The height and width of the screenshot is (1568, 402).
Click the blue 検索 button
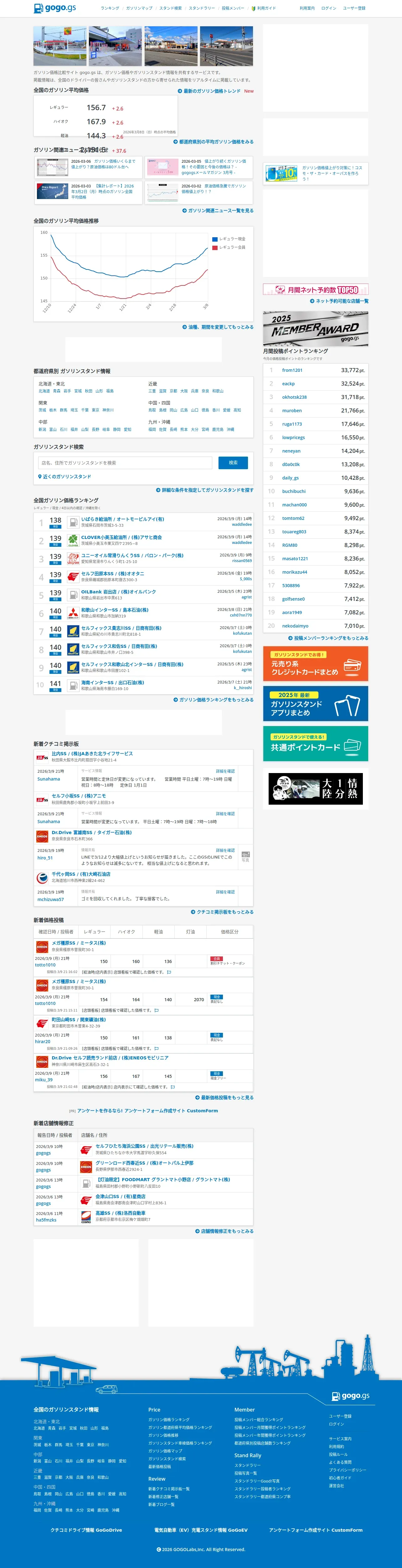233,463
